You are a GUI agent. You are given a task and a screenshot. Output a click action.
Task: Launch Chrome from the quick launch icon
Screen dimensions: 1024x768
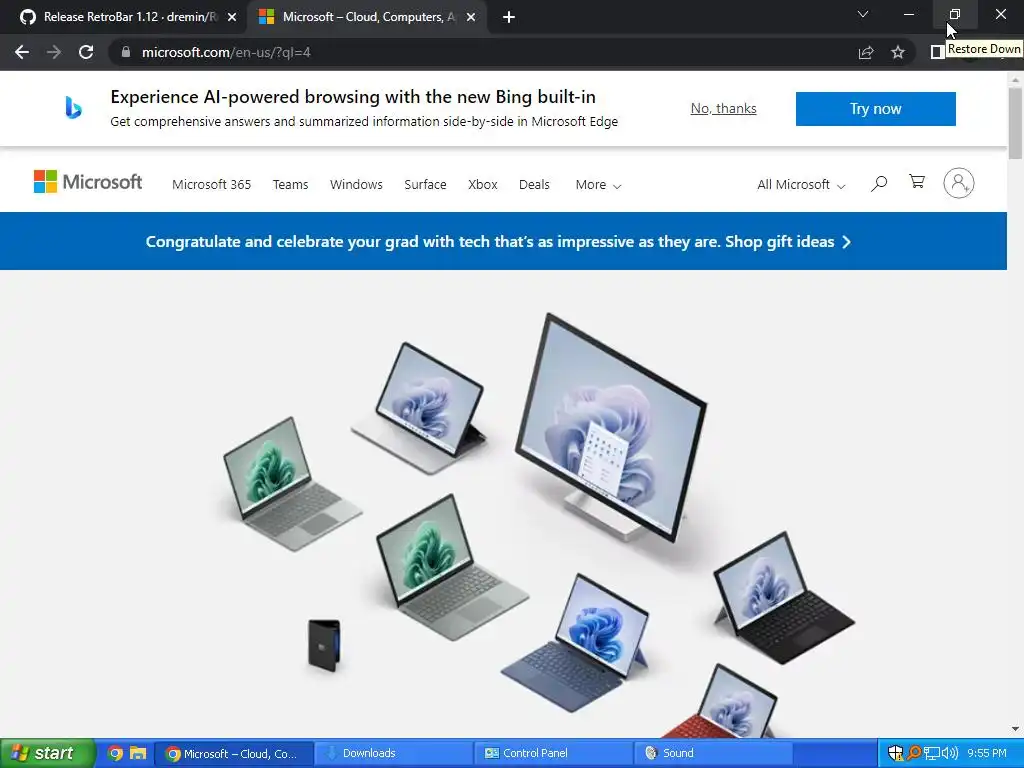115,753
